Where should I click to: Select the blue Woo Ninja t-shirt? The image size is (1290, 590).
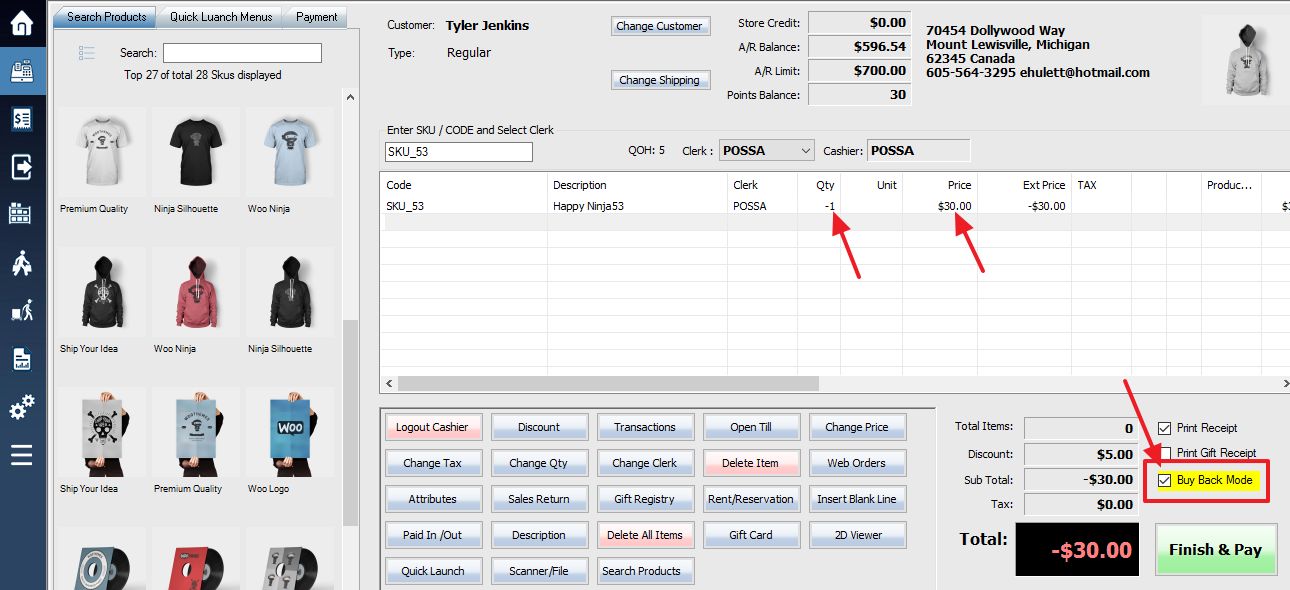[289, 153]
